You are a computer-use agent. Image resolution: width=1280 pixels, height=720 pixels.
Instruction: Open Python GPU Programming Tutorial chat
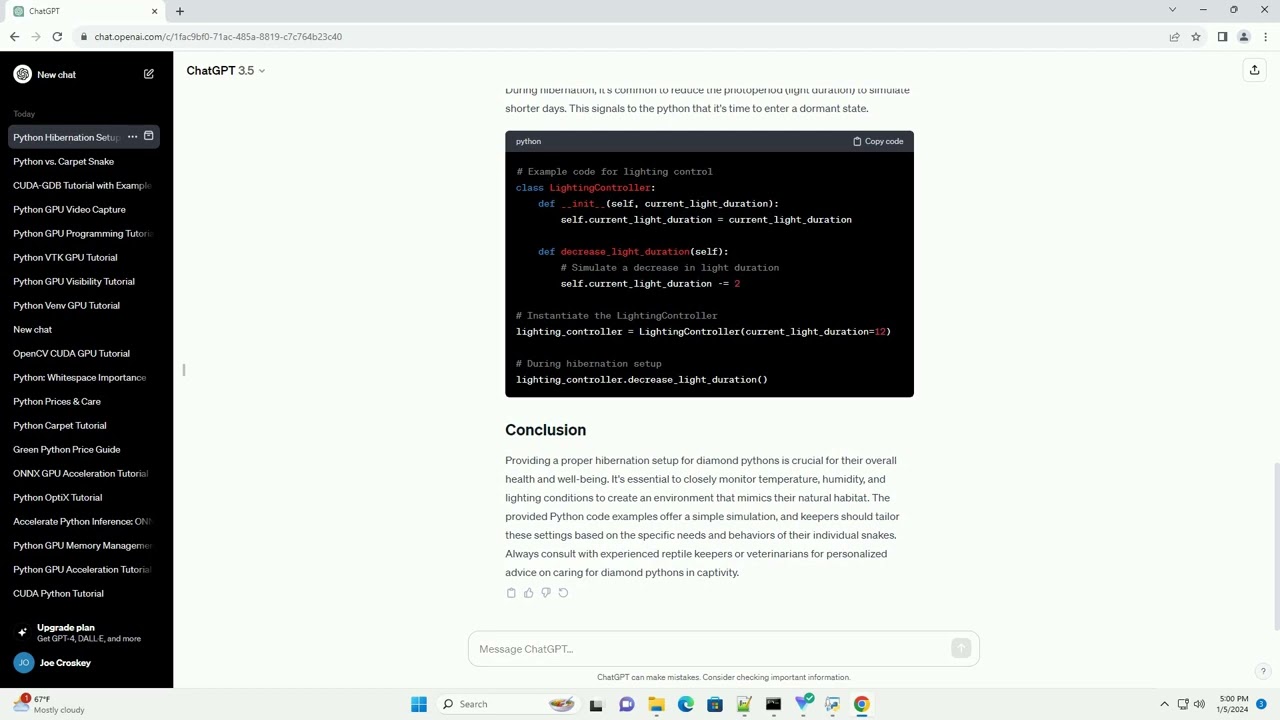coord(84,233)
